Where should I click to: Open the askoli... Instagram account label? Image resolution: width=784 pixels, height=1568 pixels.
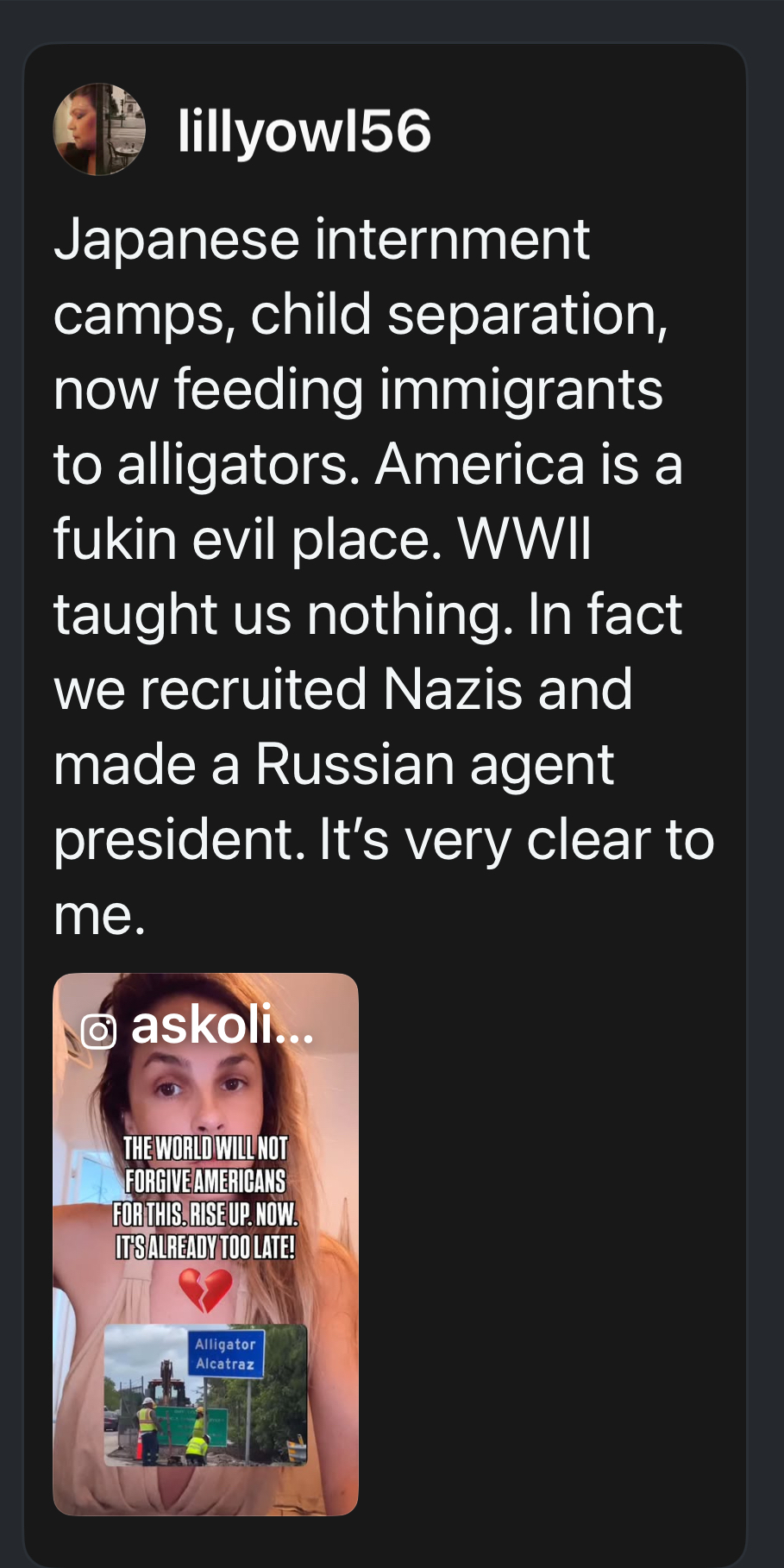222,1025
